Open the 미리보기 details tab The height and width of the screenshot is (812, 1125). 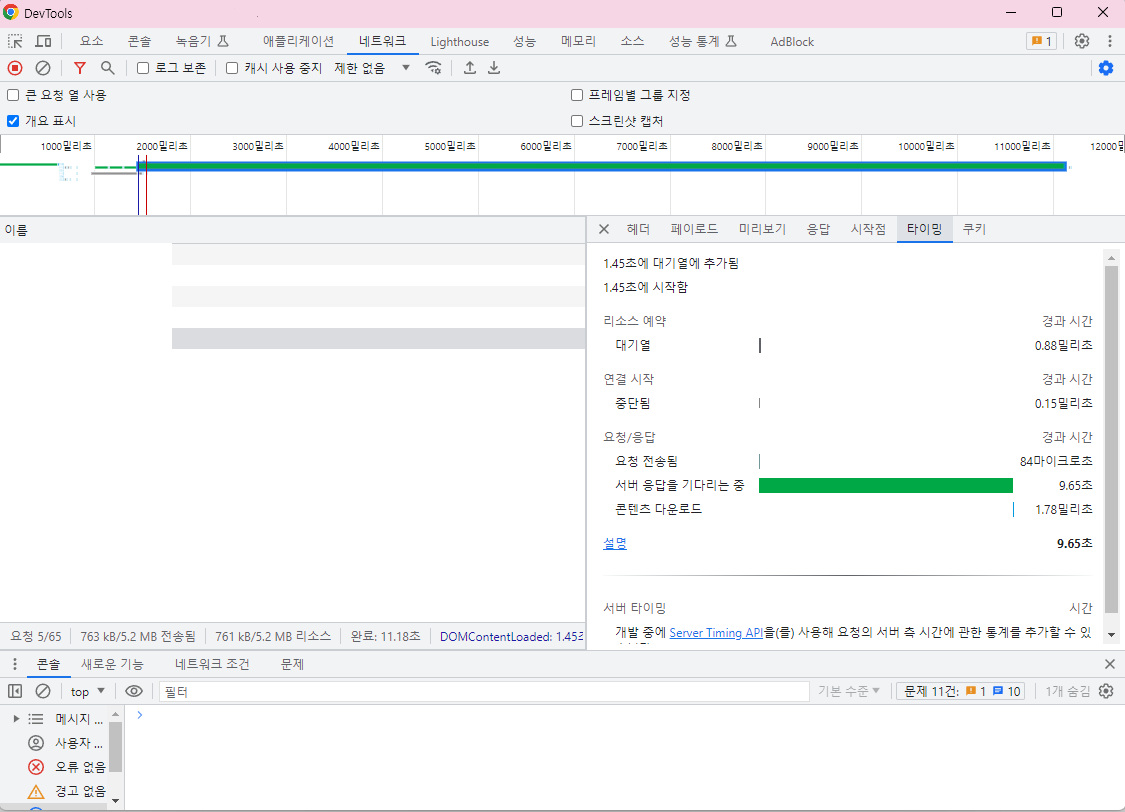click(x=762, y=230)
